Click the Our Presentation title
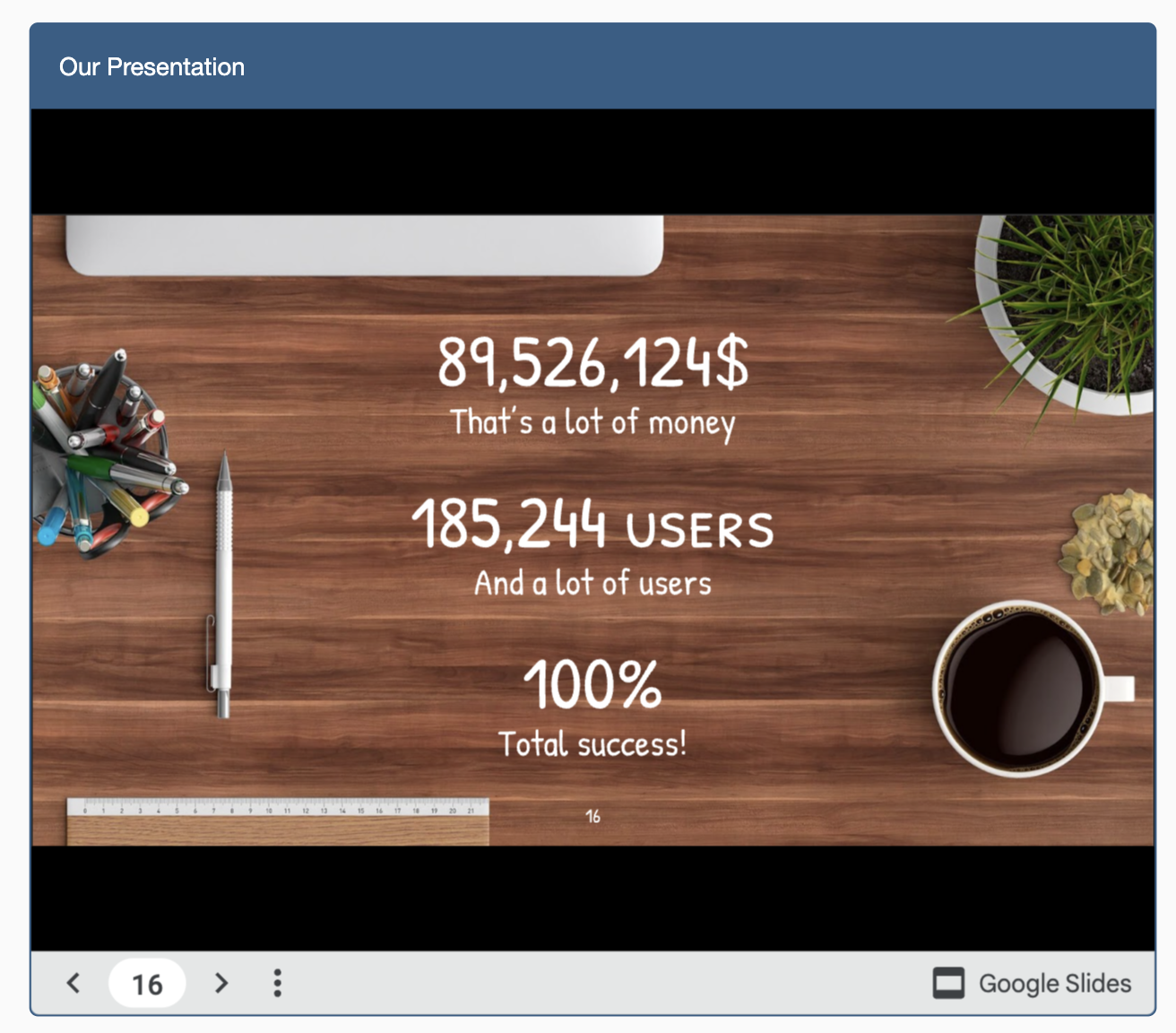 click(x=152, y=66)
